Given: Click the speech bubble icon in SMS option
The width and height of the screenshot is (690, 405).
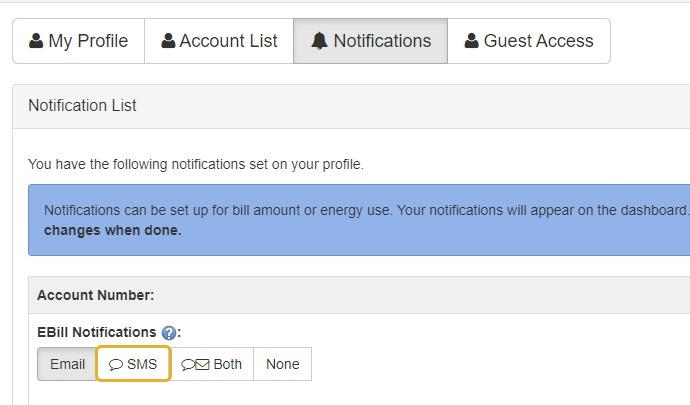Looking at the screenshot, I should pos(116,364).
